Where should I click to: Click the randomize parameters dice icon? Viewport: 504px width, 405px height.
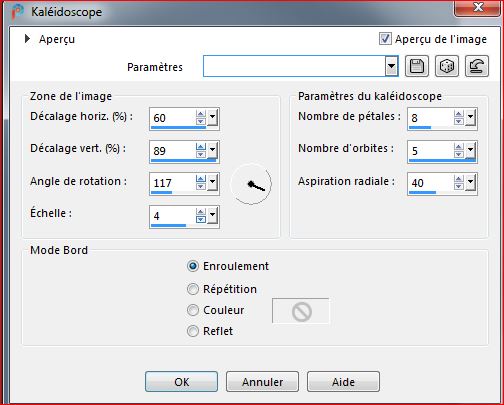[x=447, y=66]
